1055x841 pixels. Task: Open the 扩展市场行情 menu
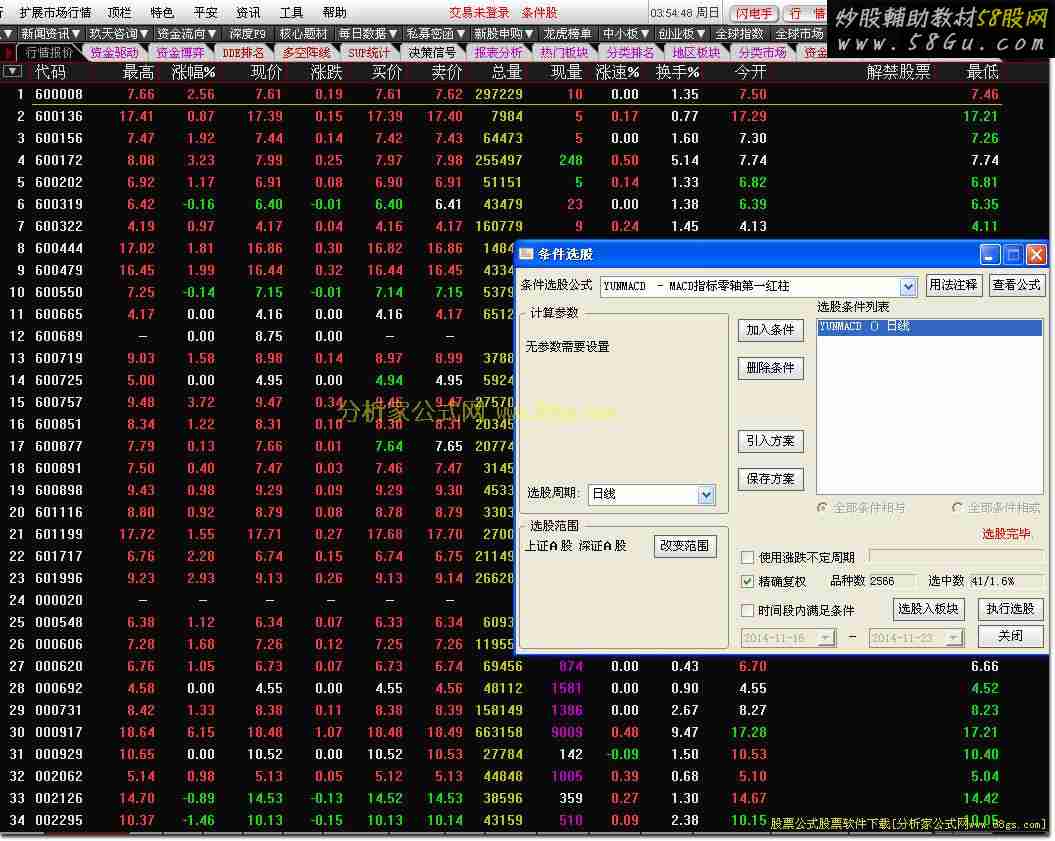(55, 12)
